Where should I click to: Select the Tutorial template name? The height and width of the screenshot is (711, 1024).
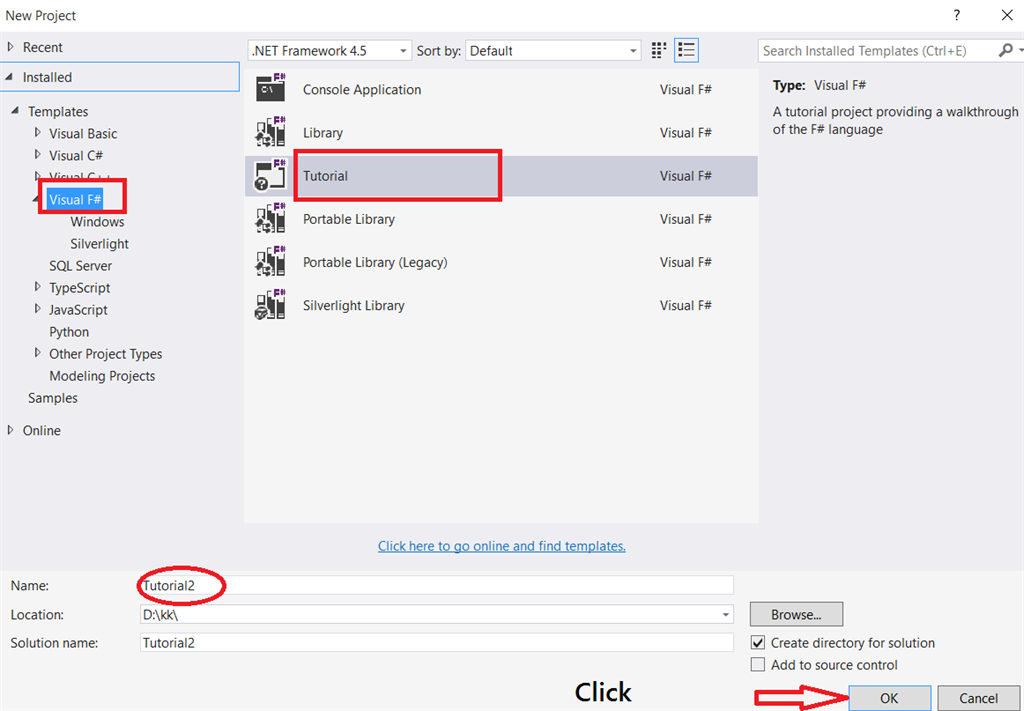tap(325, 176)
